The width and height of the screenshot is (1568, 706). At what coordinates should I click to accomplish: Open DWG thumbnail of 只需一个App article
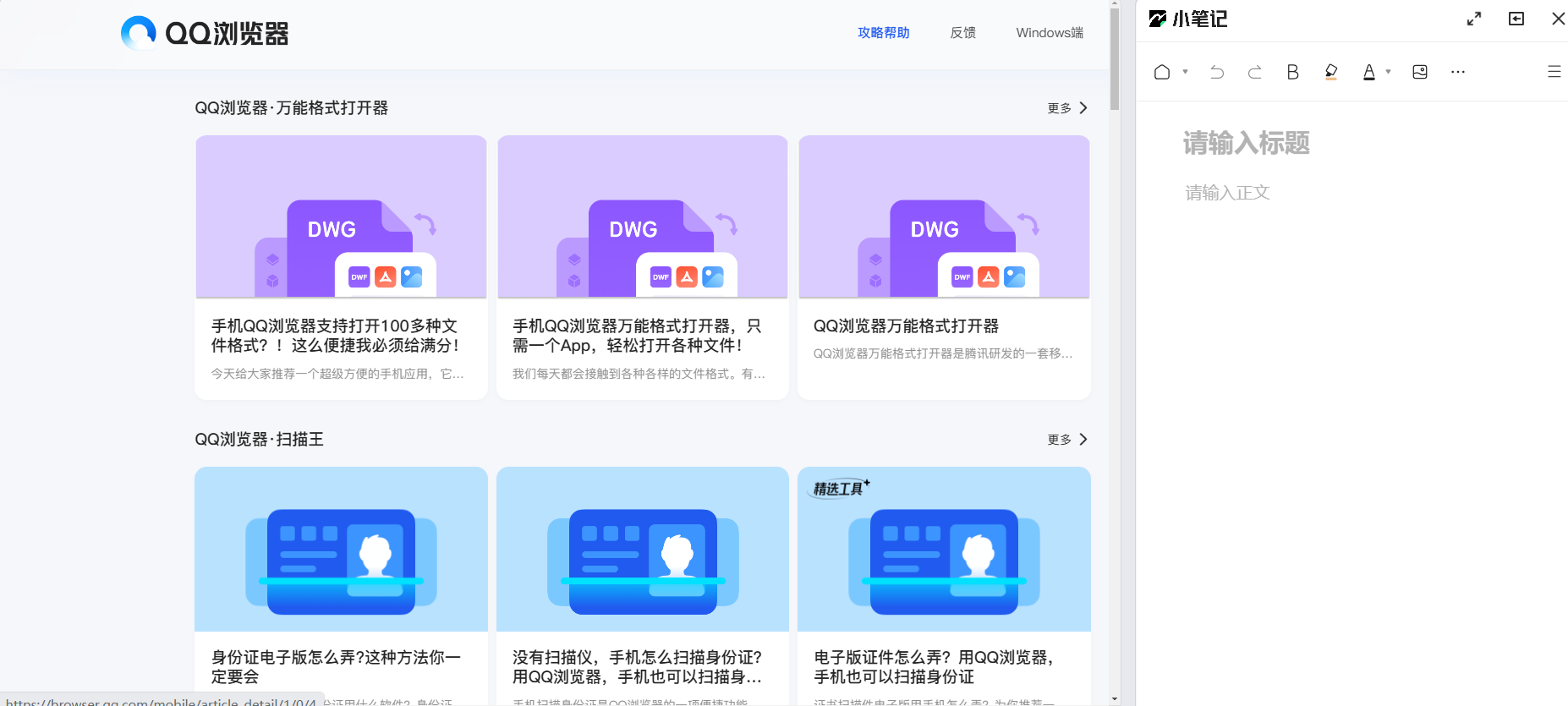(x=643, y=217)
